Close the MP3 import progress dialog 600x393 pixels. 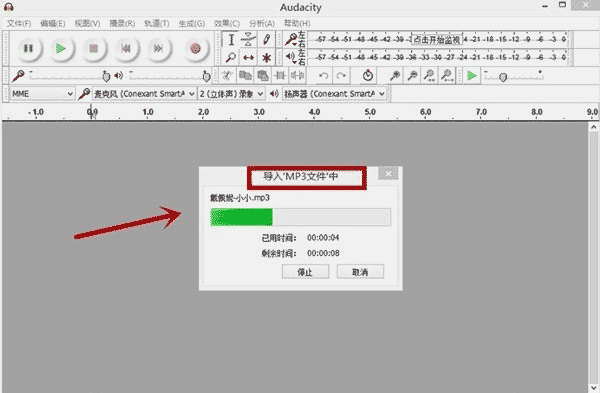pyautogui.click(x=388, y=174)
